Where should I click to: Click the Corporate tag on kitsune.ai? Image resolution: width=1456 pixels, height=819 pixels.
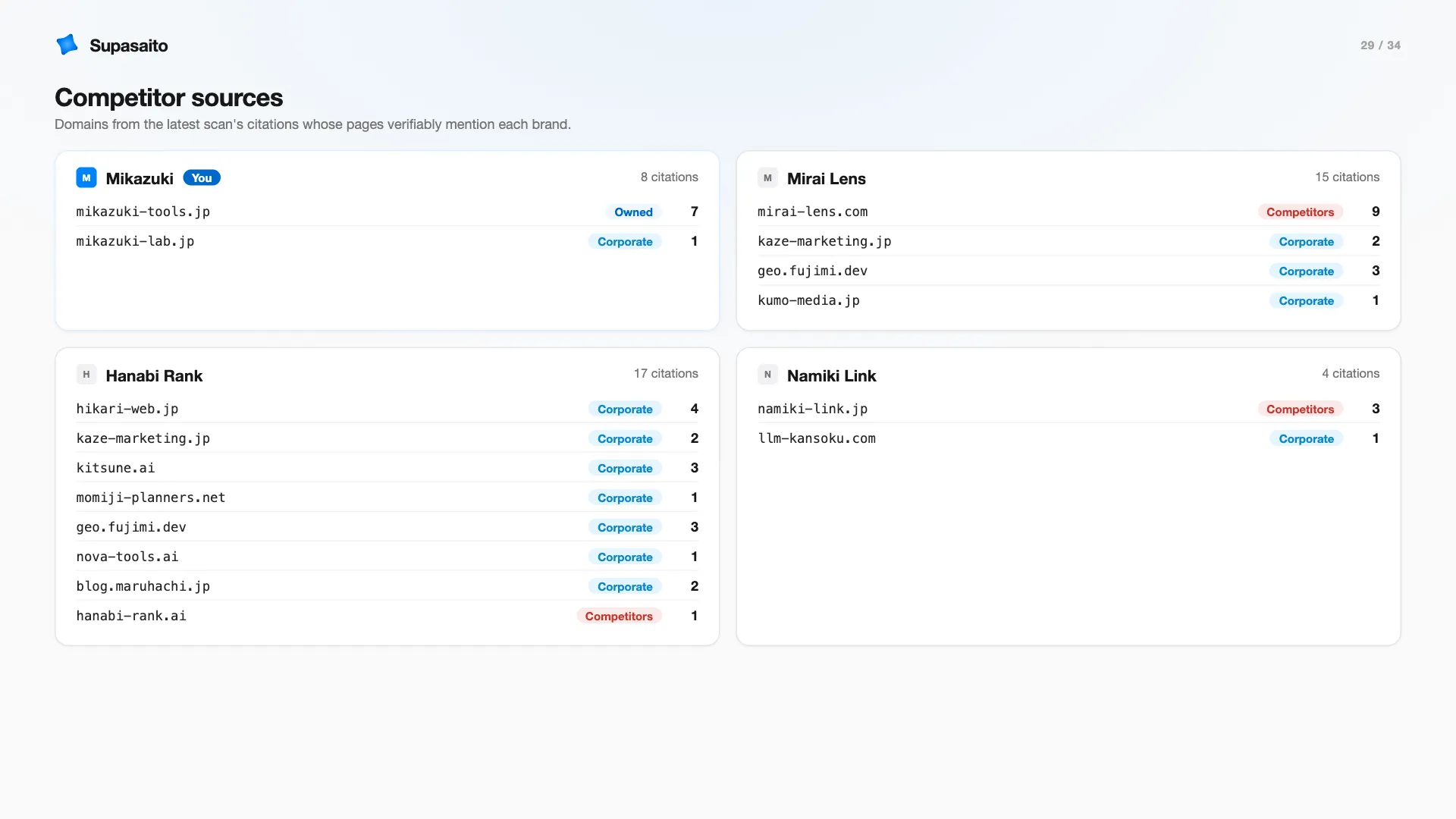click(625, 469)
